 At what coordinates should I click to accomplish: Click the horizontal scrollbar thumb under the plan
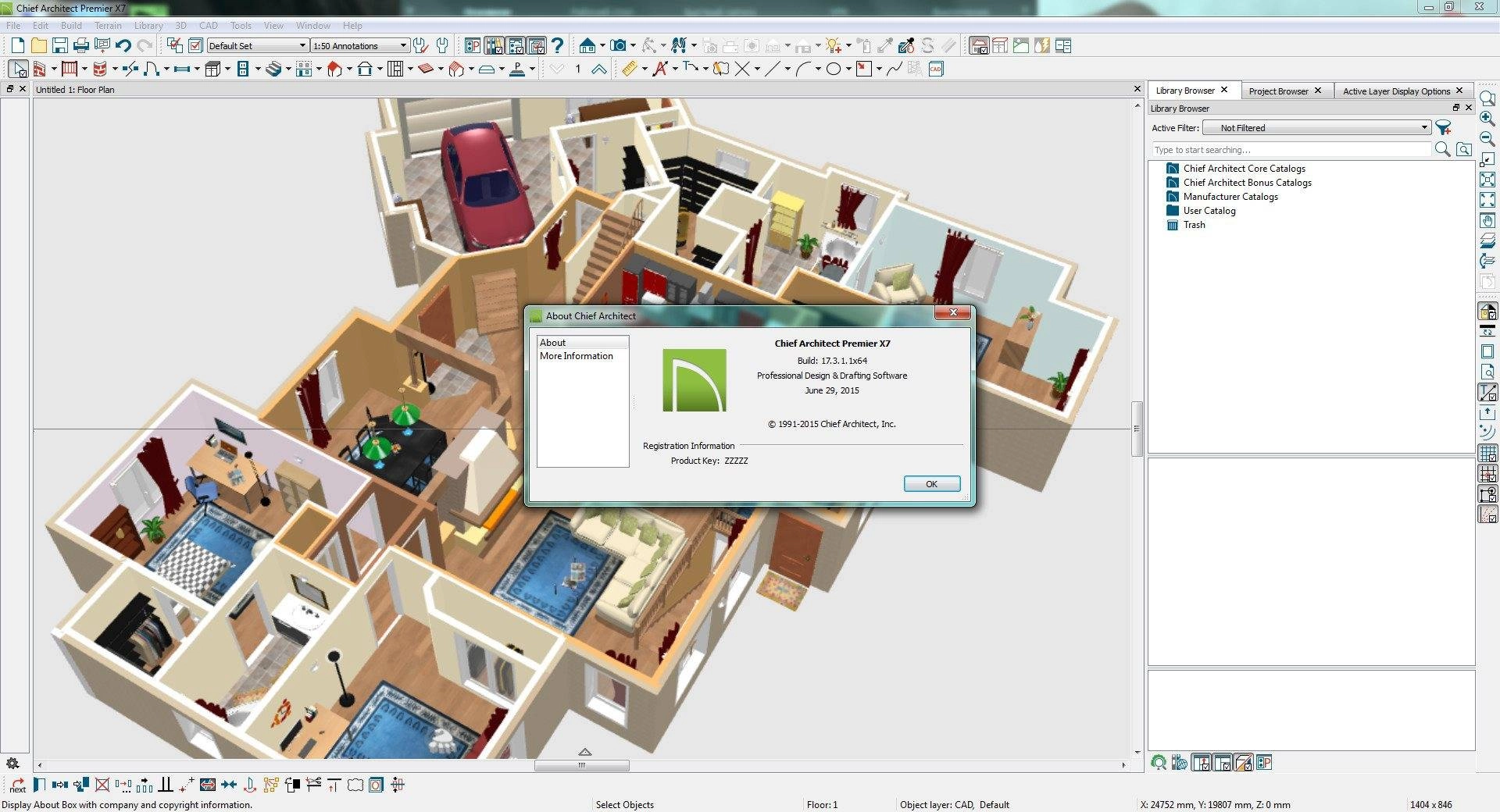[x=581, y=765]
